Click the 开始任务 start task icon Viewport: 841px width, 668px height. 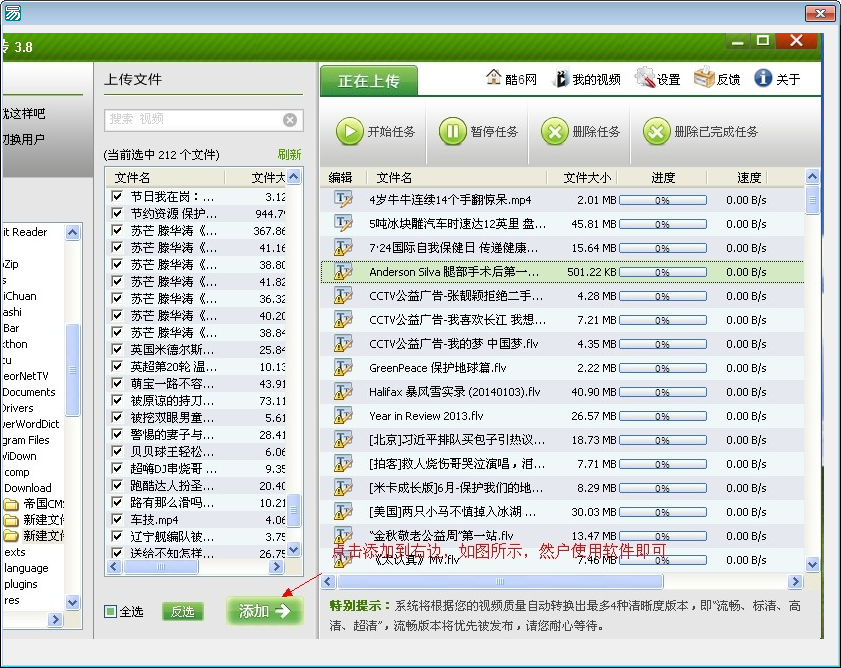pyautogui.click(x=349, y=131)
